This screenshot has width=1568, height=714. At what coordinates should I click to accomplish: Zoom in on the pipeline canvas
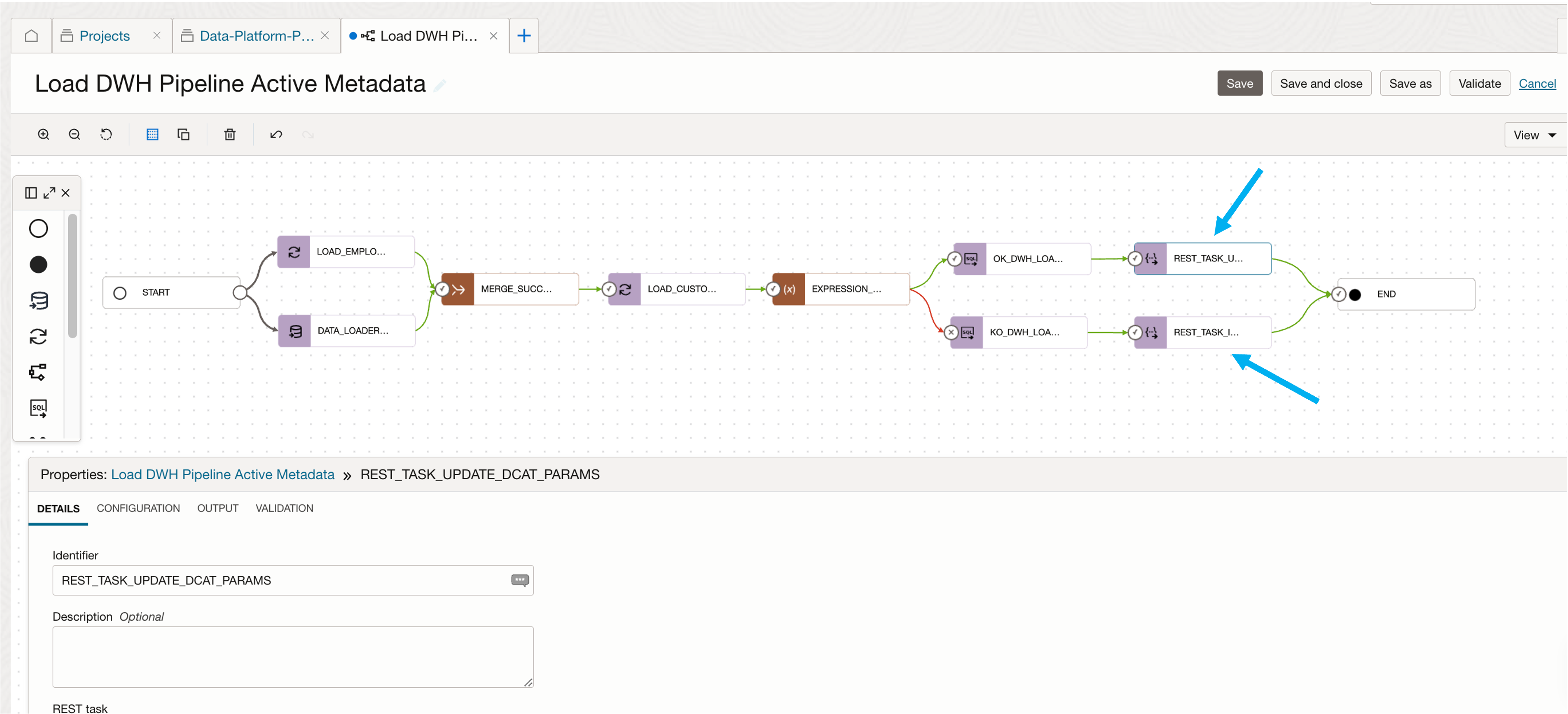coord(43,135)
